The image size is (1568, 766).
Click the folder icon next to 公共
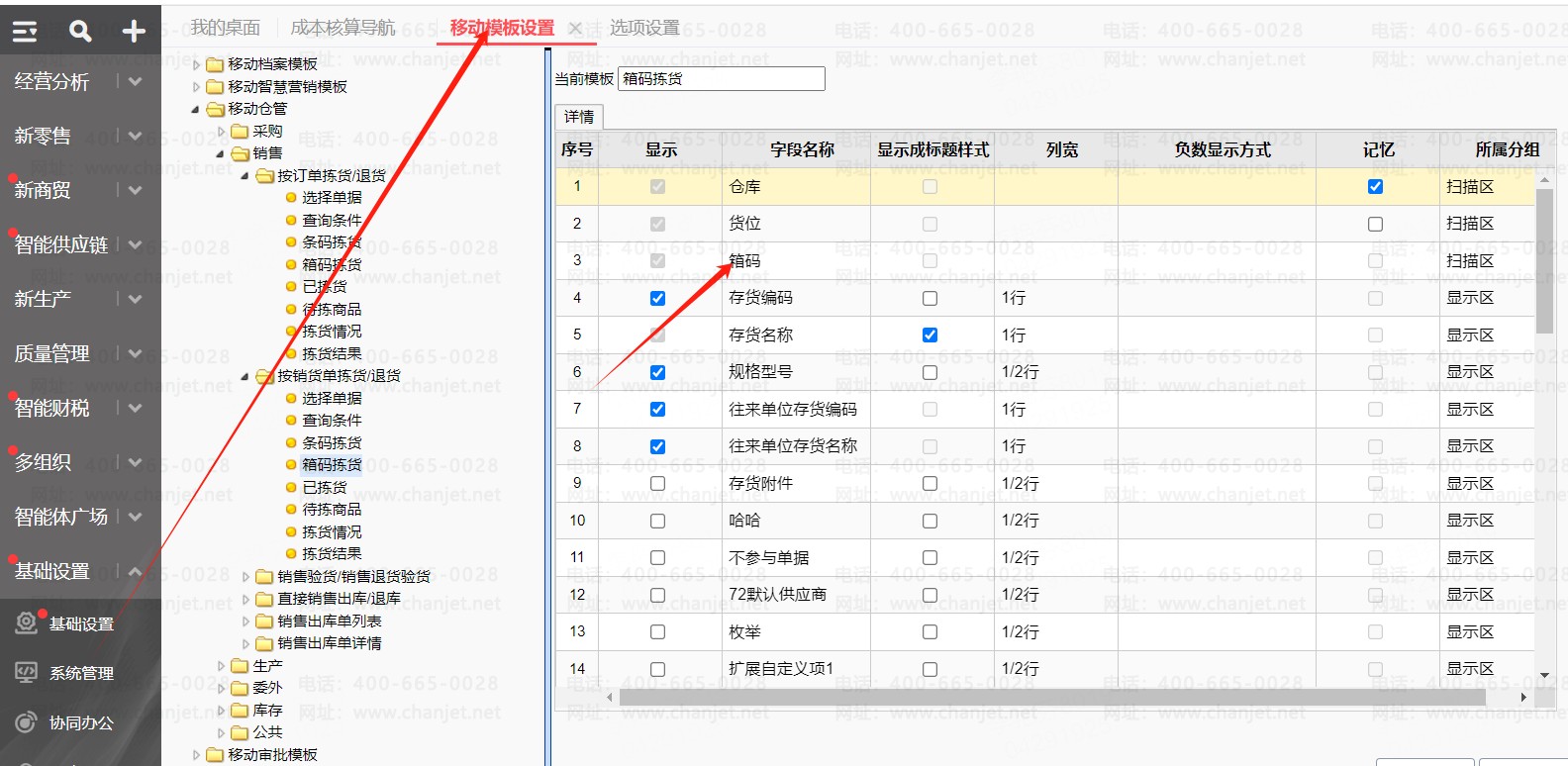pos(240,732)
